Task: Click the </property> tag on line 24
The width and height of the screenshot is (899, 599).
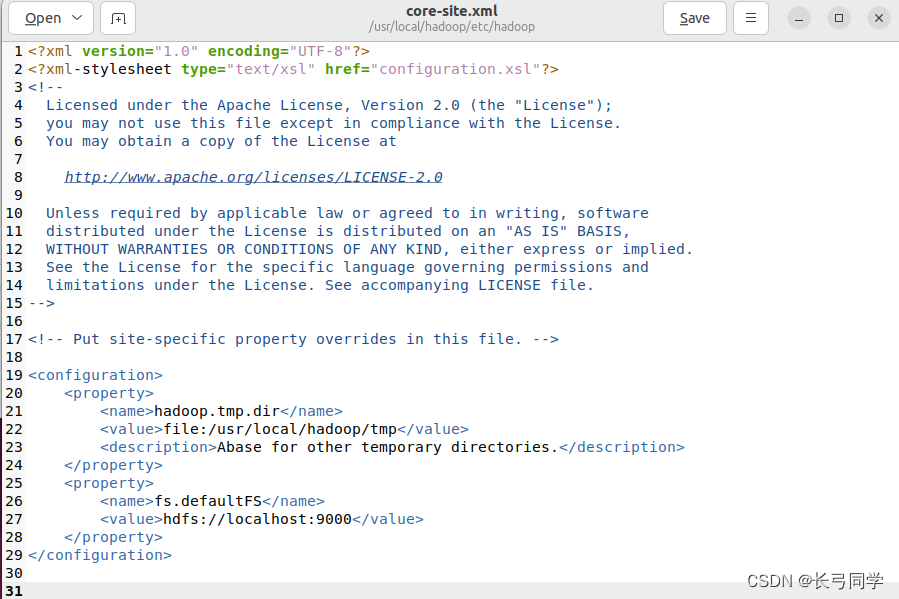Action: [114, 465]
